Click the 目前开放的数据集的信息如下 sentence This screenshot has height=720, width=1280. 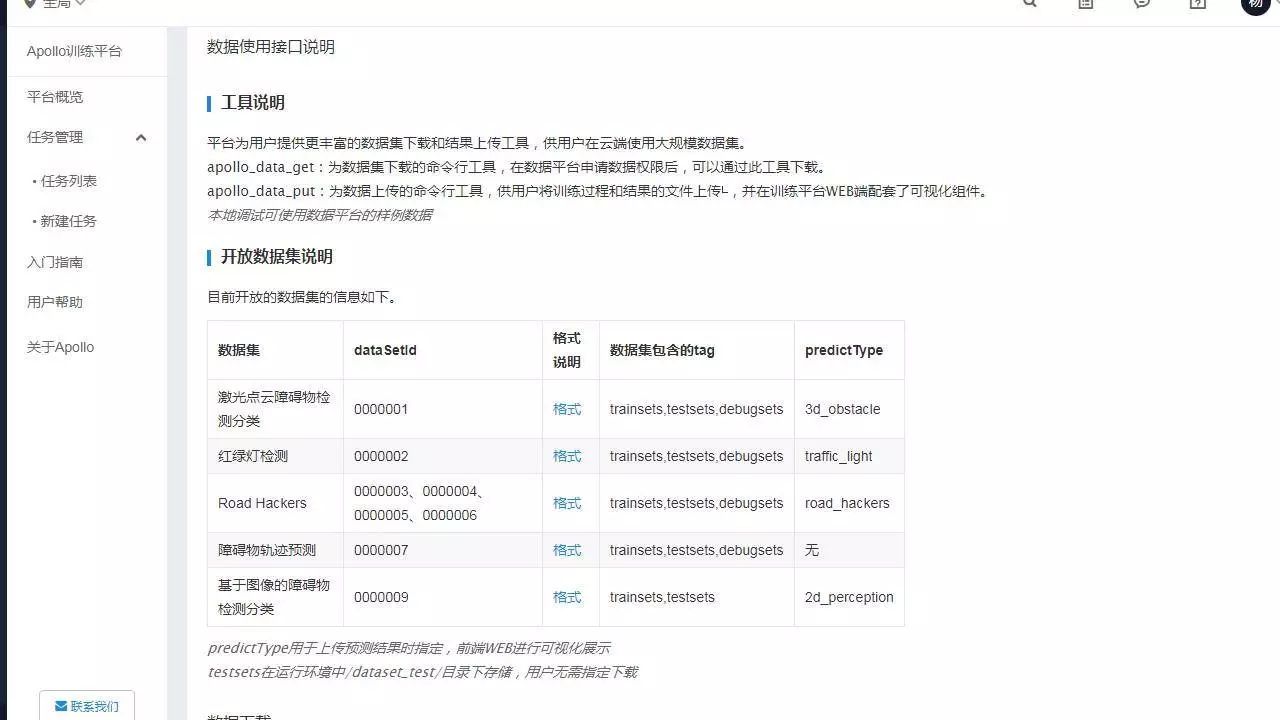(302, 297)
